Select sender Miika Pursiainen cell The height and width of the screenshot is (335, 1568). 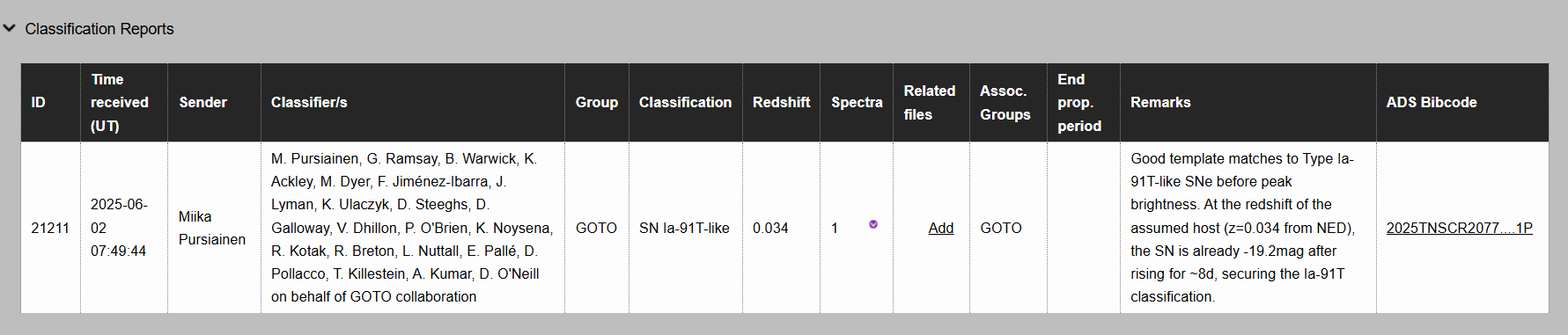[x=214, y=228]
